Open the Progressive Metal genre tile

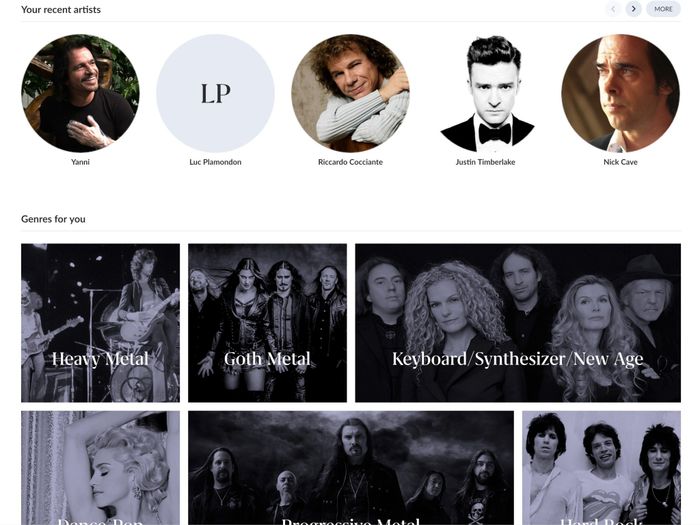tap(351, 468)
